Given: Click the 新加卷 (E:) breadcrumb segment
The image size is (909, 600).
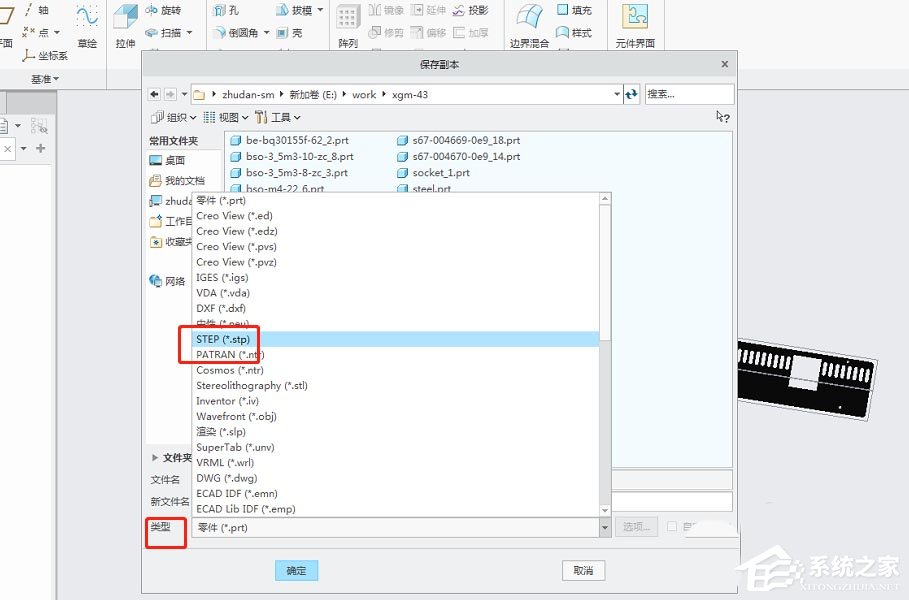Looking at the screenshot, I should [313, 94].
